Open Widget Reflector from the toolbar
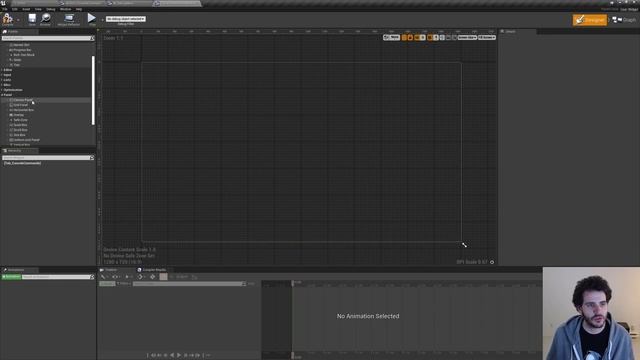 point(69,19)
